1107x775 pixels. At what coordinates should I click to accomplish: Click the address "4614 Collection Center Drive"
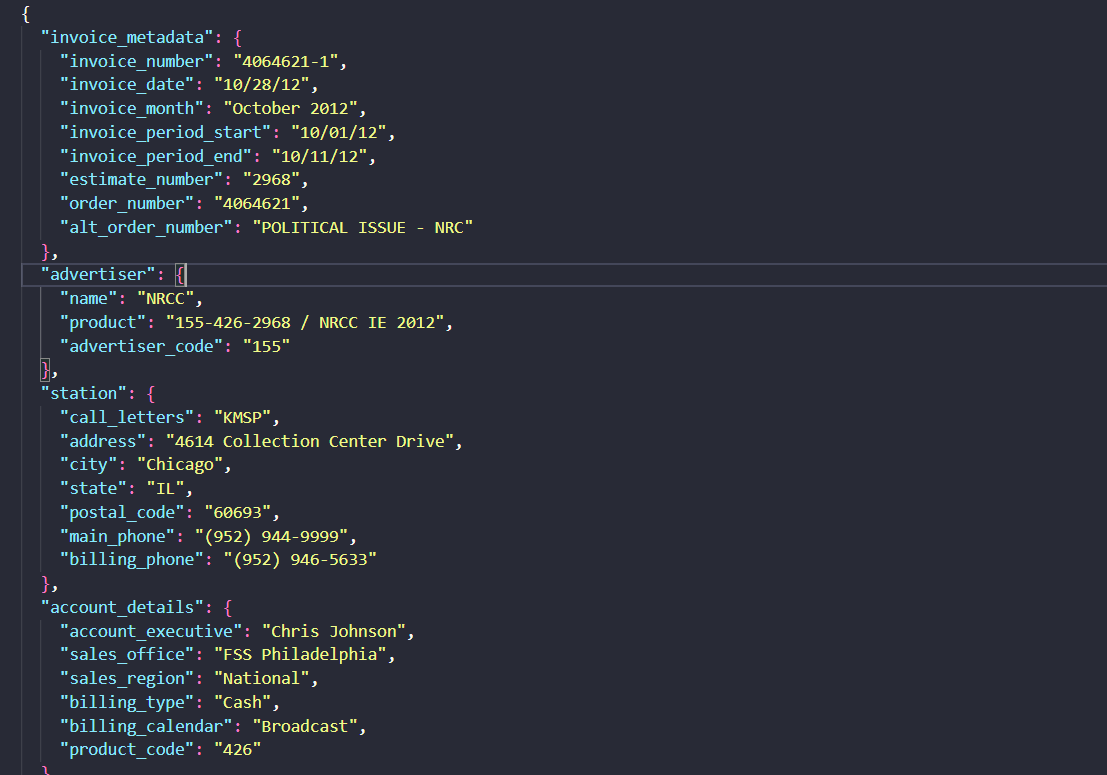tap(310, 442)
